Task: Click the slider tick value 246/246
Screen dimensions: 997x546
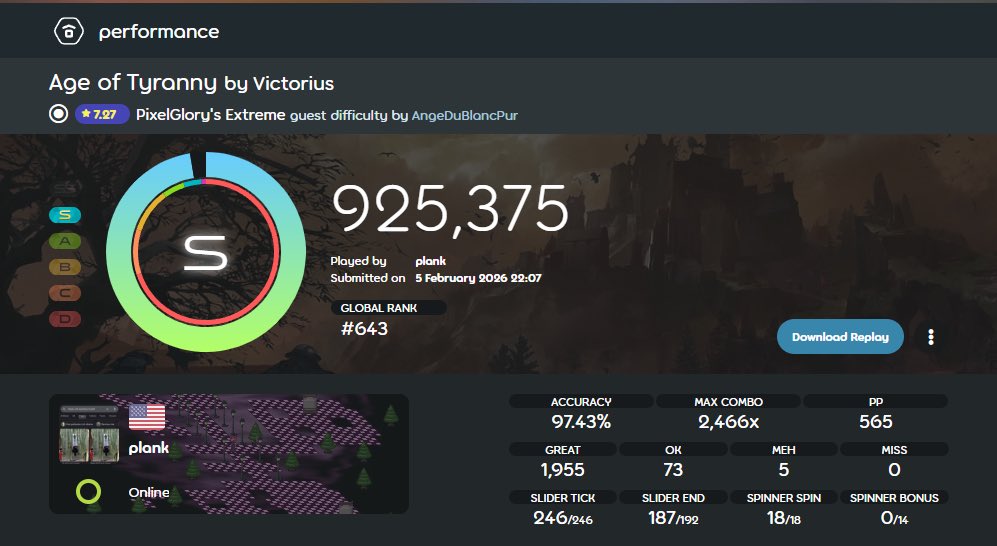Action: tap(563, 518)
